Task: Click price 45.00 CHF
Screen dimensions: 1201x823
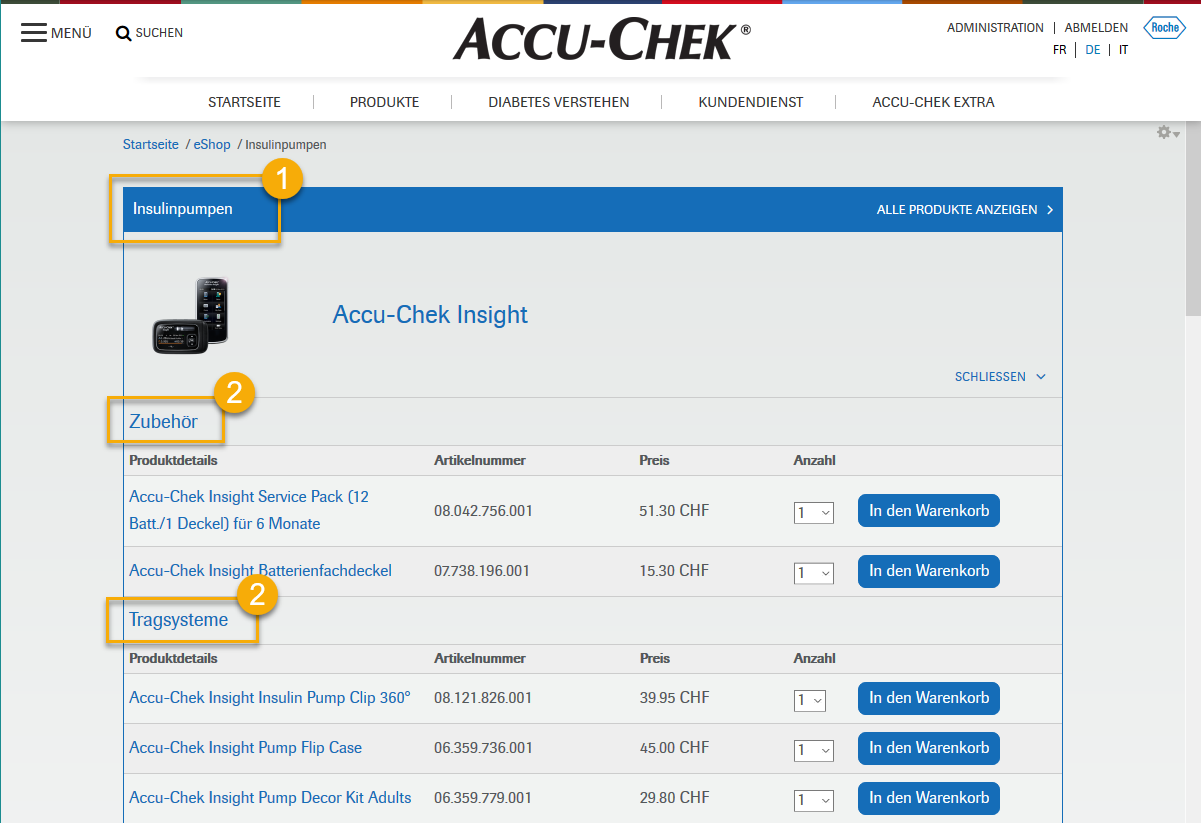Action: coord(674,748)
